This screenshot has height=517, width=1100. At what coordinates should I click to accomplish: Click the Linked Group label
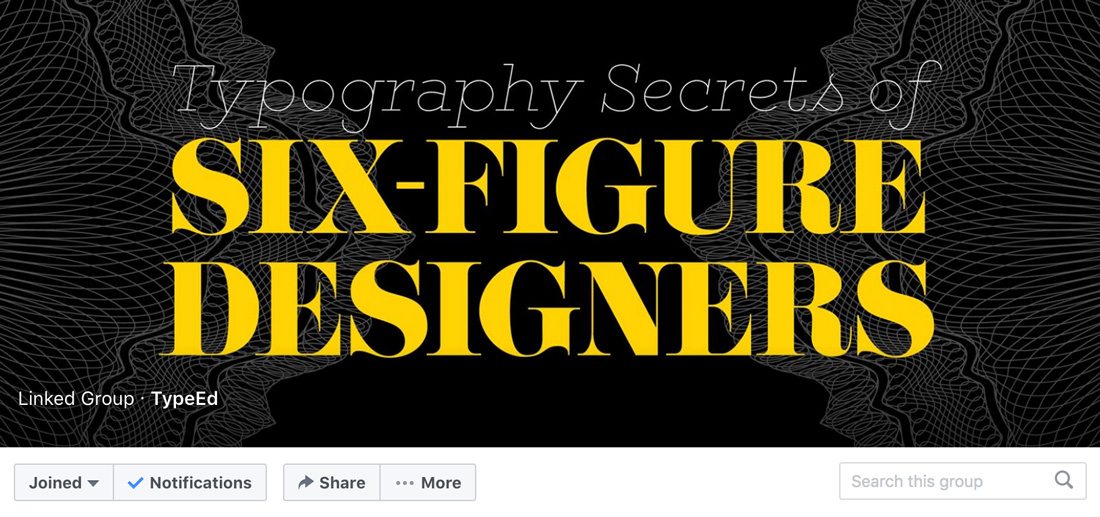tap(76, 399)
